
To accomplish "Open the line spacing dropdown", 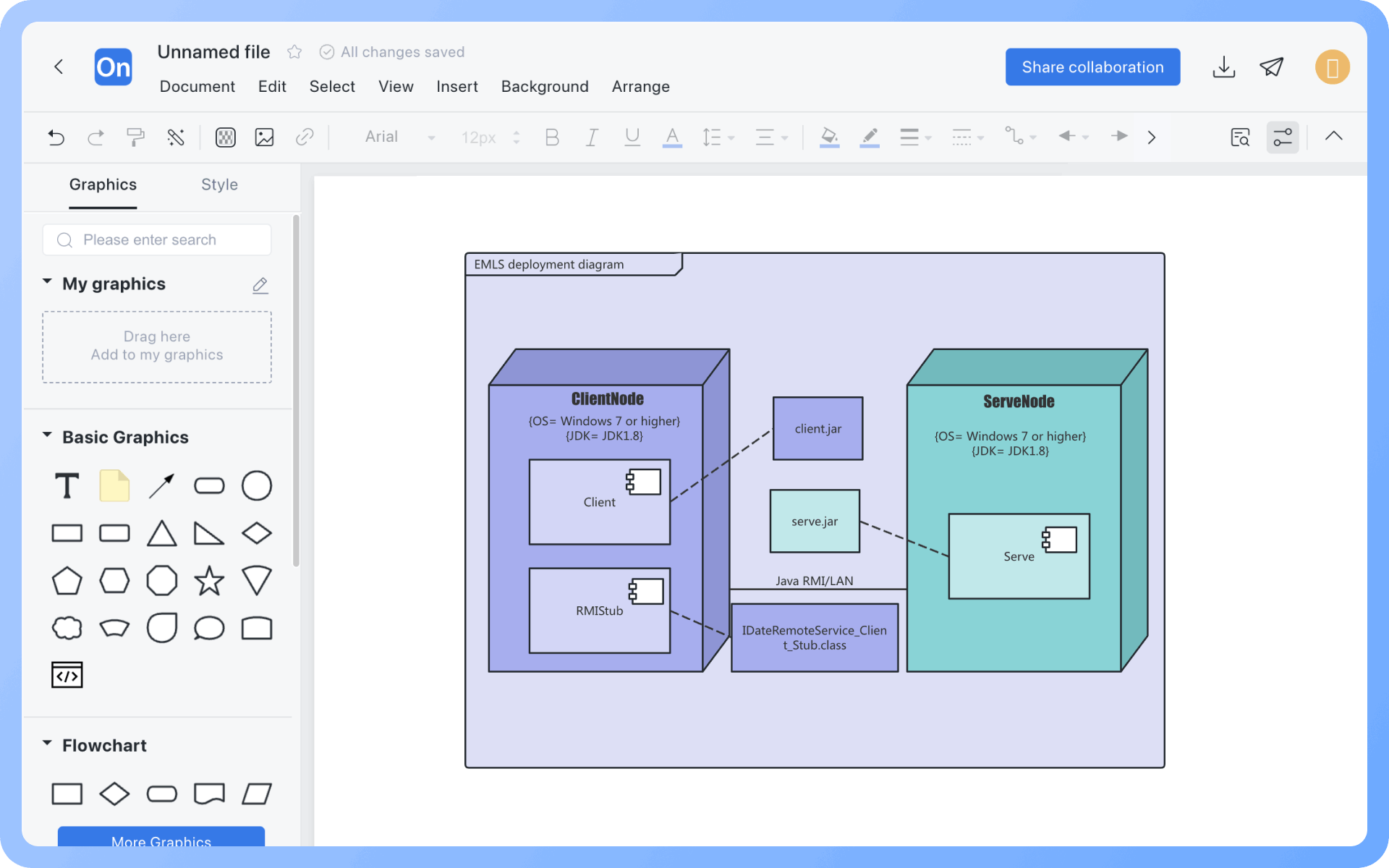I will pyautogui.click(x=718, y=137).
